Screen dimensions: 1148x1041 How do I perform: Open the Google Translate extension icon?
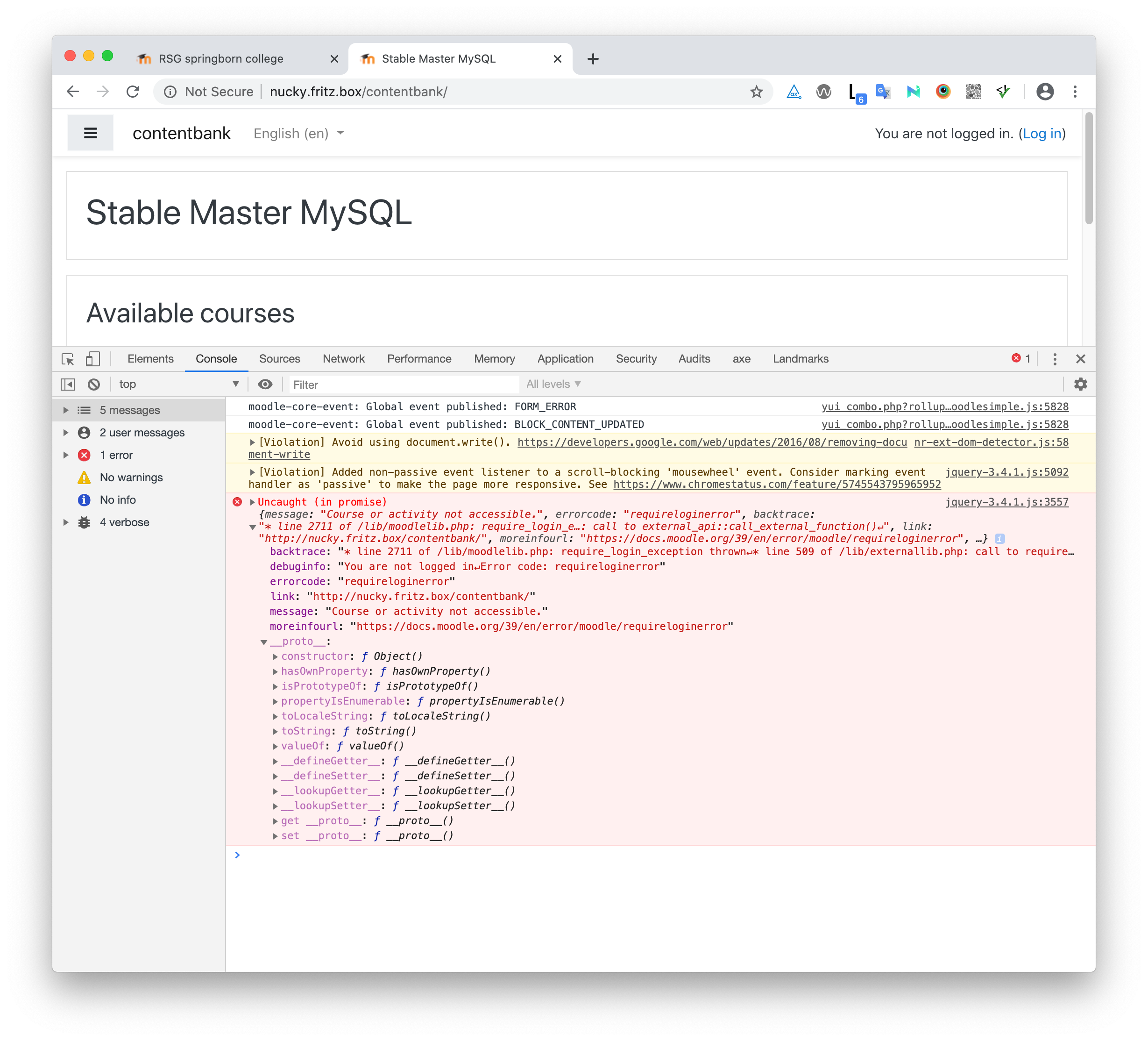[883, 92]
